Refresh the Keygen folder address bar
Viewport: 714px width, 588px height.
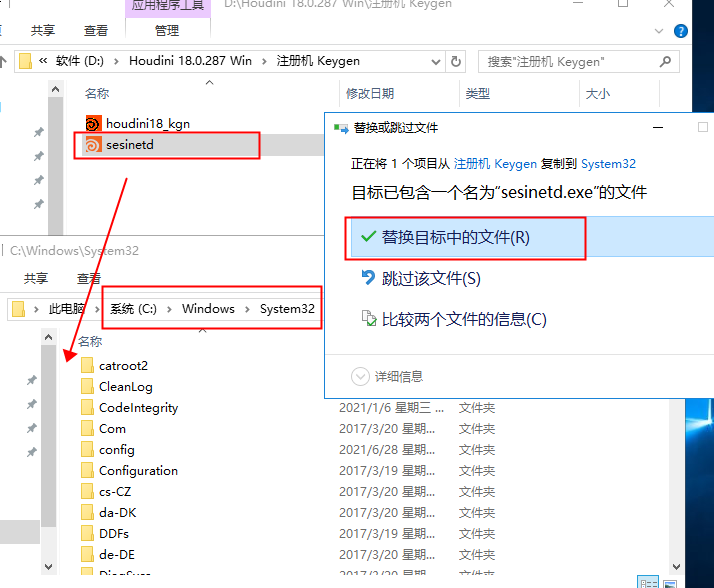point(455,61)
